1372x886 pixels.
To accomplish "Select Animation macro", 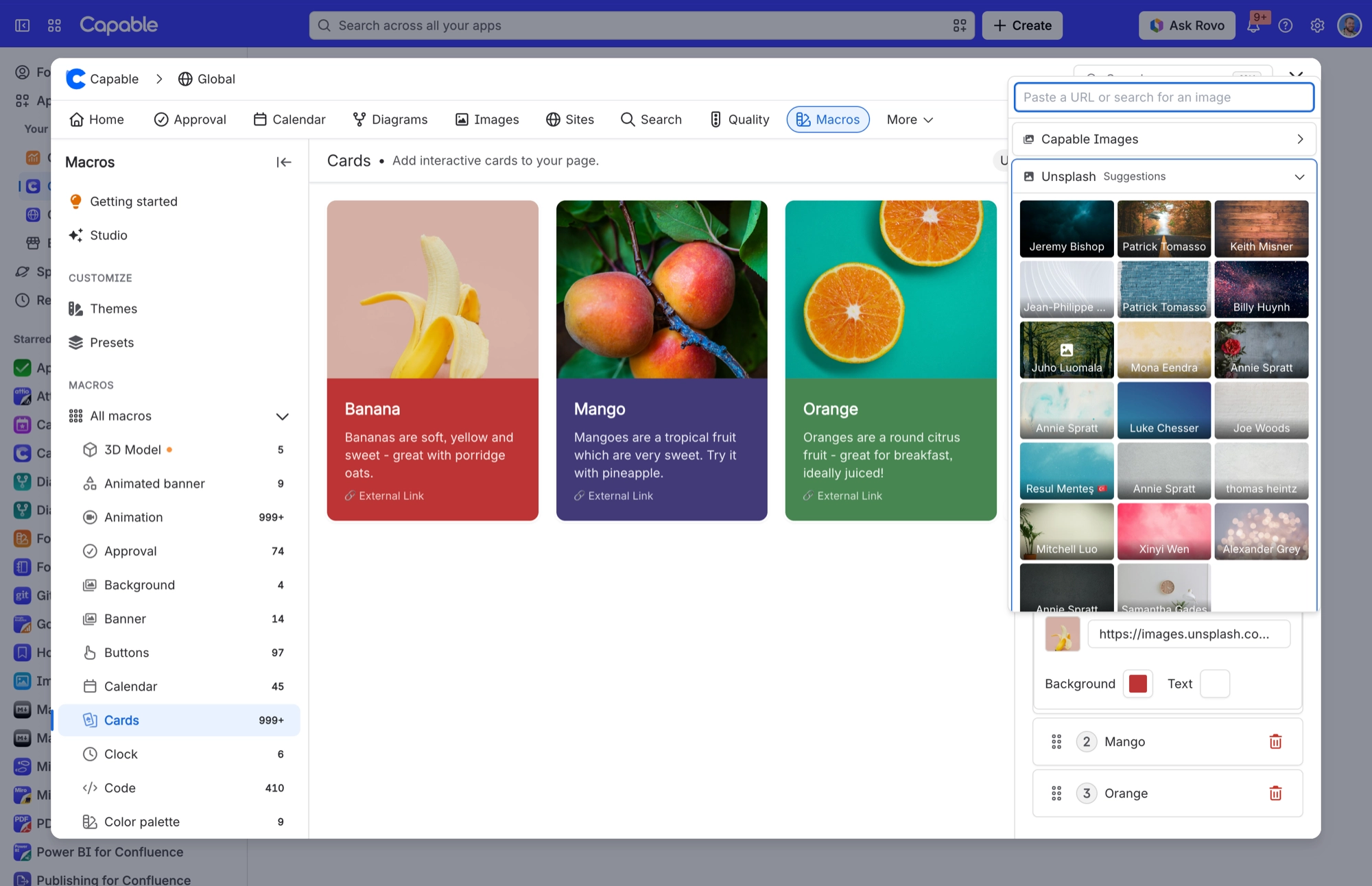I will (179, 517).
